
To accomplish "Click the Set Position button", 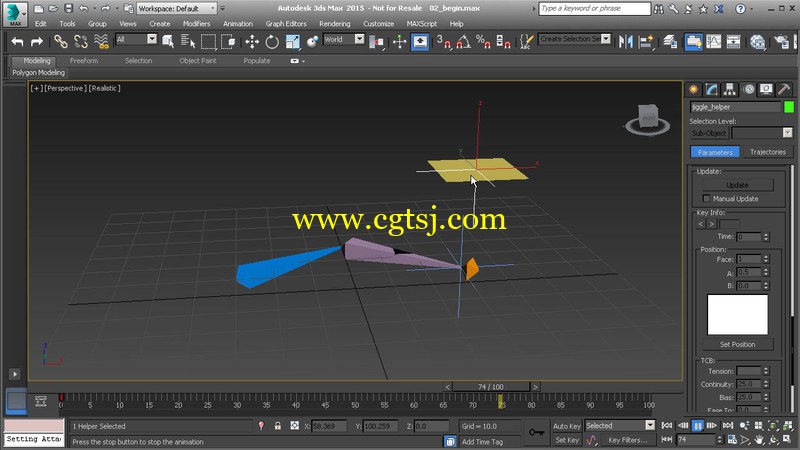I will point(737,344).
